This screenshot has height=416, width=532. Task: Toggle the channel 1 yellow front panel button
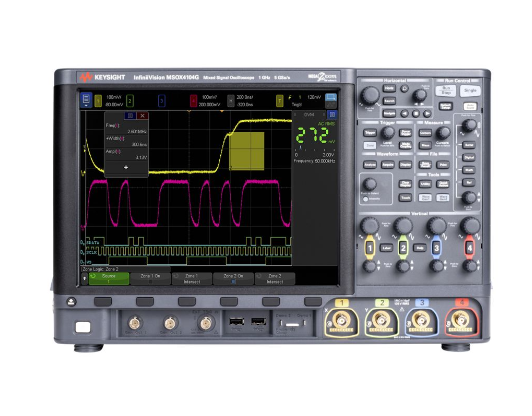pos(370,248)
